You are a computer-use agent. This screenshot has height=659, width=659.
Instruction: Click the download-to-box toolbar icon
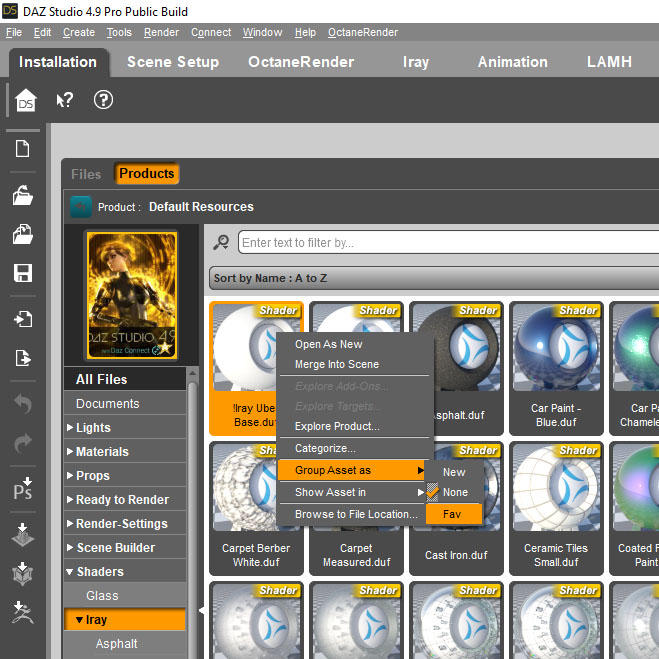coord(22,573)
